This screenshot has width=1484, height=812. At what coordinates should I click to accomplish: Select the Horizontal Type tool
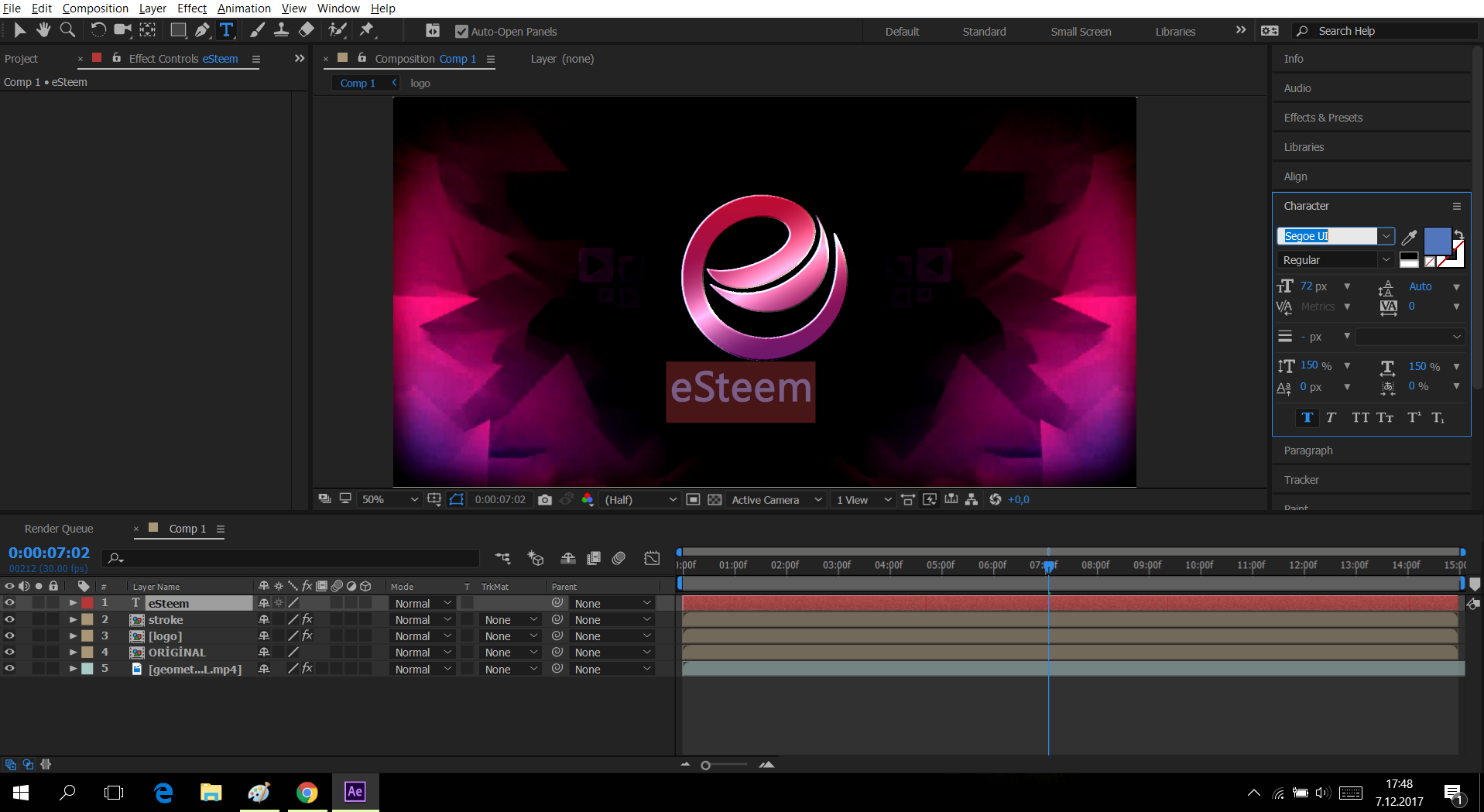pyautogui.click(x=227, y=30)
